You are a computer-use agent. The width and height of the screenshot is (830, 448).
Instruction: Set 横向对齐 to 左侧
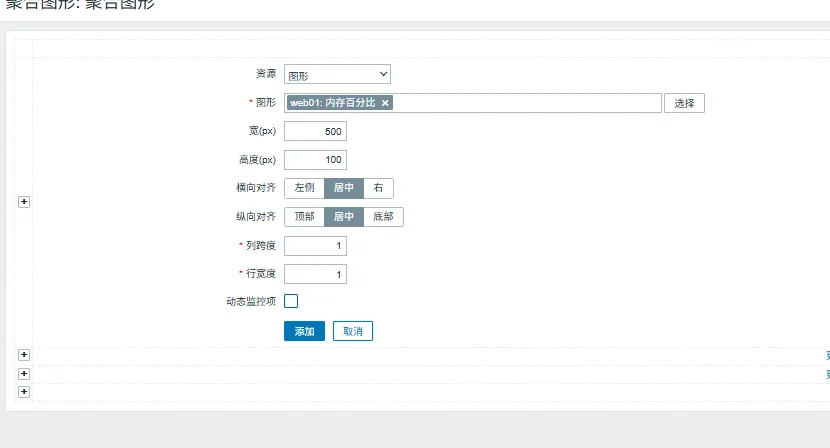point(304,188)
